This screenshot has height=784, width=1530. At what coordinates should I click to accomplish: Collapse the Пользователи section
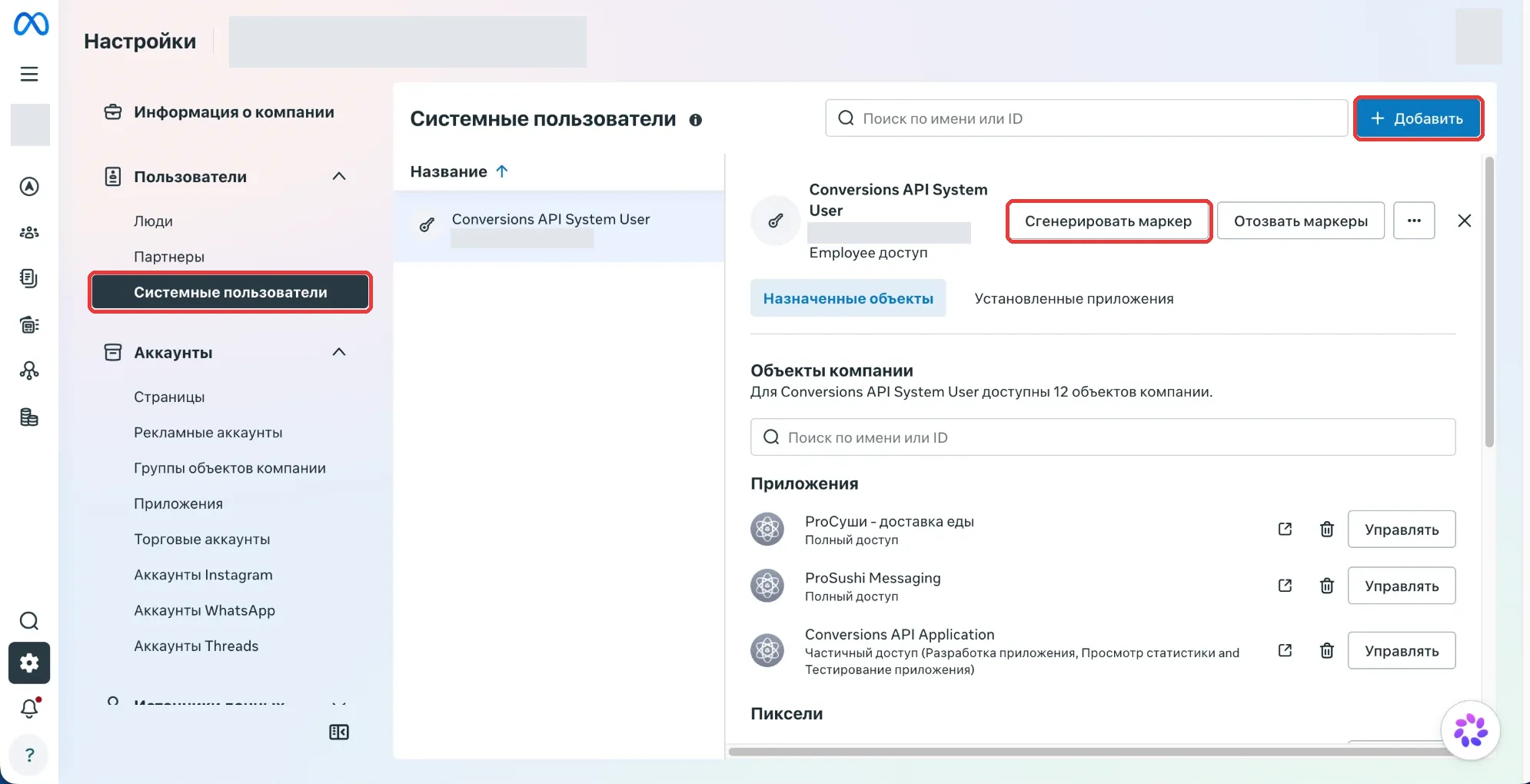click(x=339, y=176)
